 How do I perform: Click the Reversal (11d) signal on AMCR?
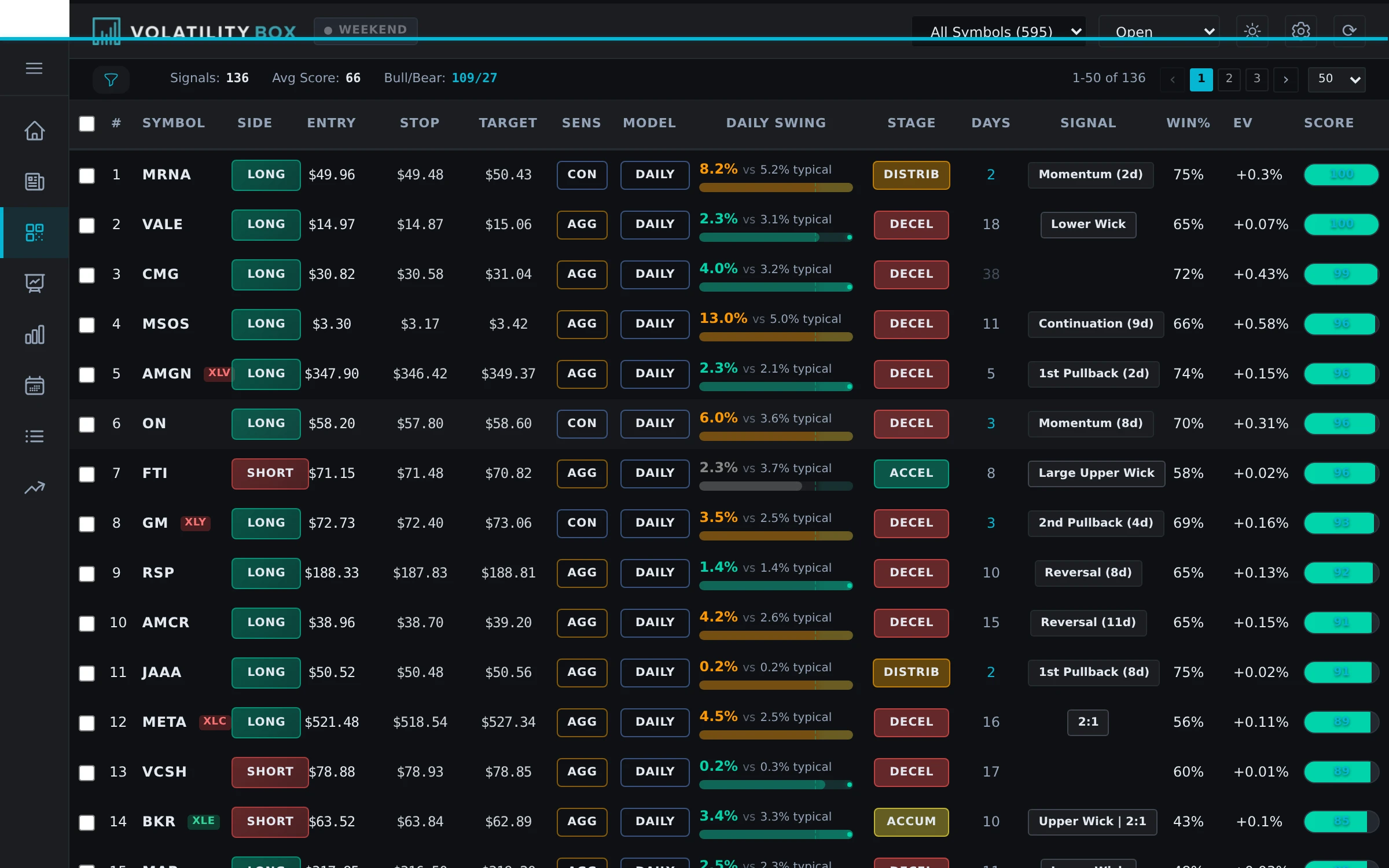click(1088, 623)
